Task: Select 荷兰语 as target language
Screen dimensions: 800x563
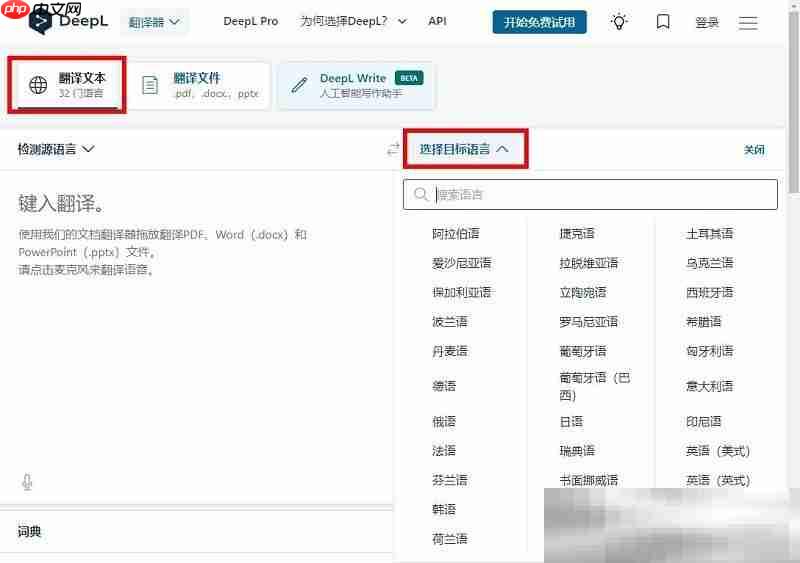Action: click(x=449, y=539)
